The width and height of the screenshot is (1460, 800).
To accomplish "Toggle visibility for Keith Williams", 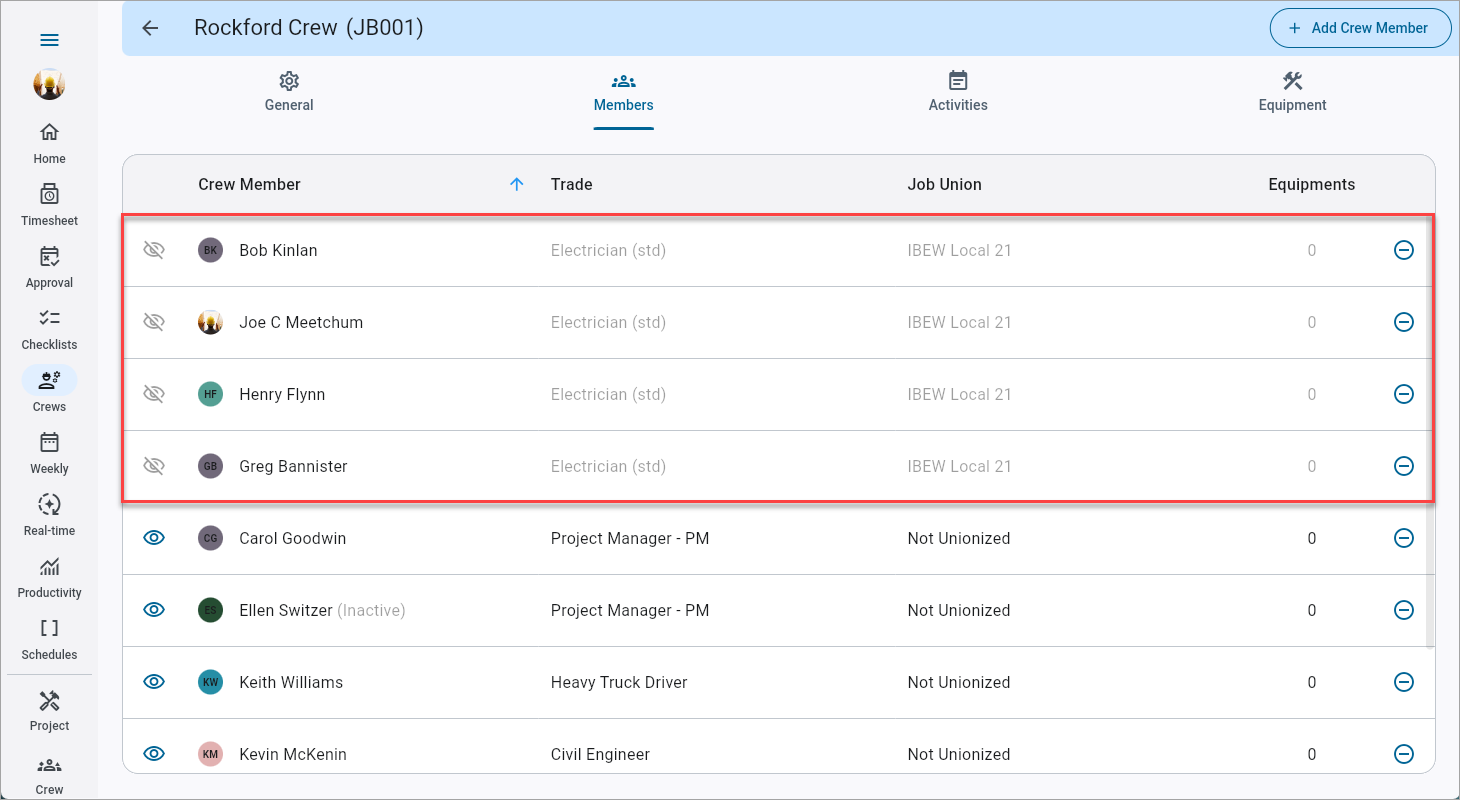I will [x=153, y=682].
